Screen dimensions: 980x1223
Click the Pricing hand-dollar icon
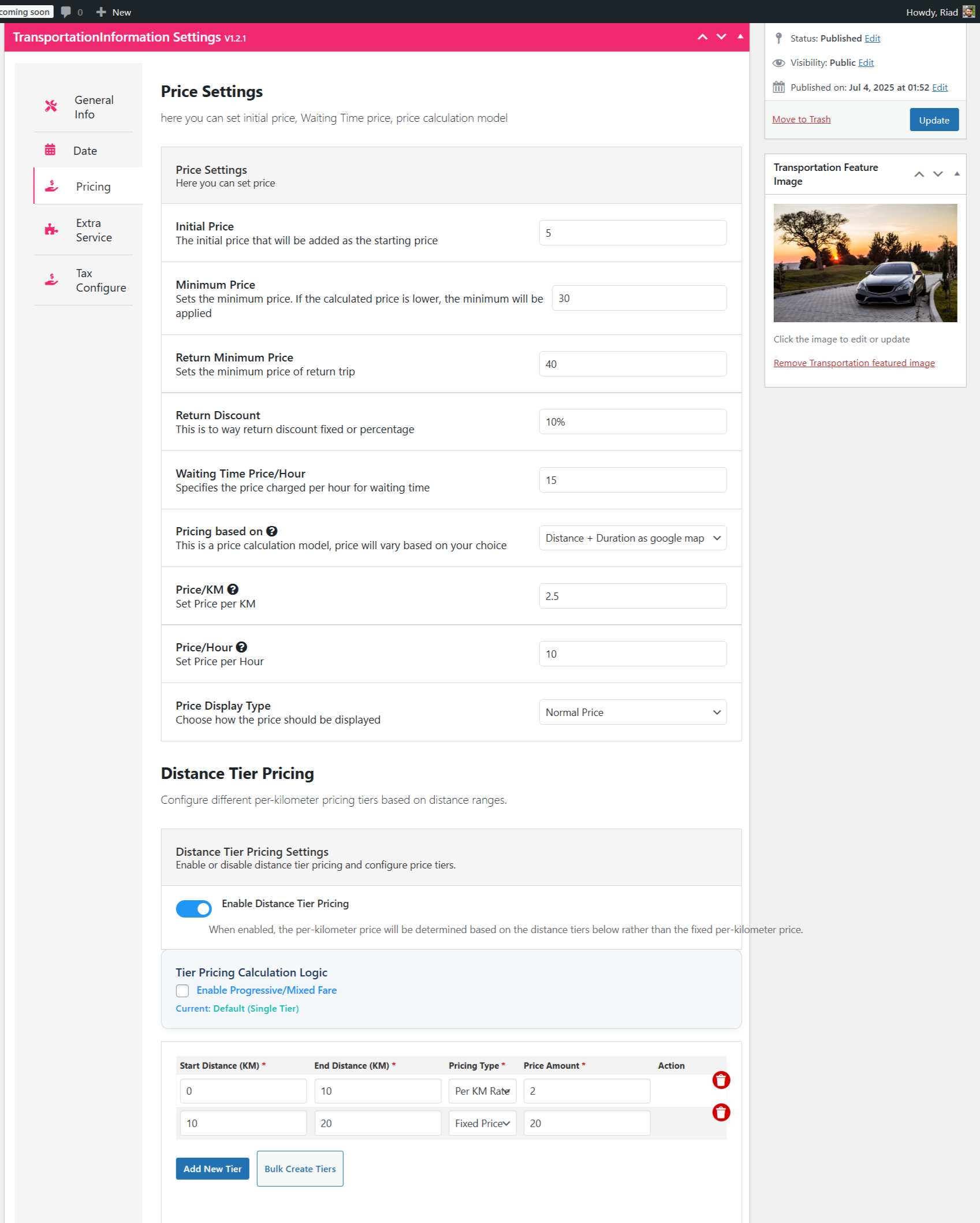[x=51, y=186]
